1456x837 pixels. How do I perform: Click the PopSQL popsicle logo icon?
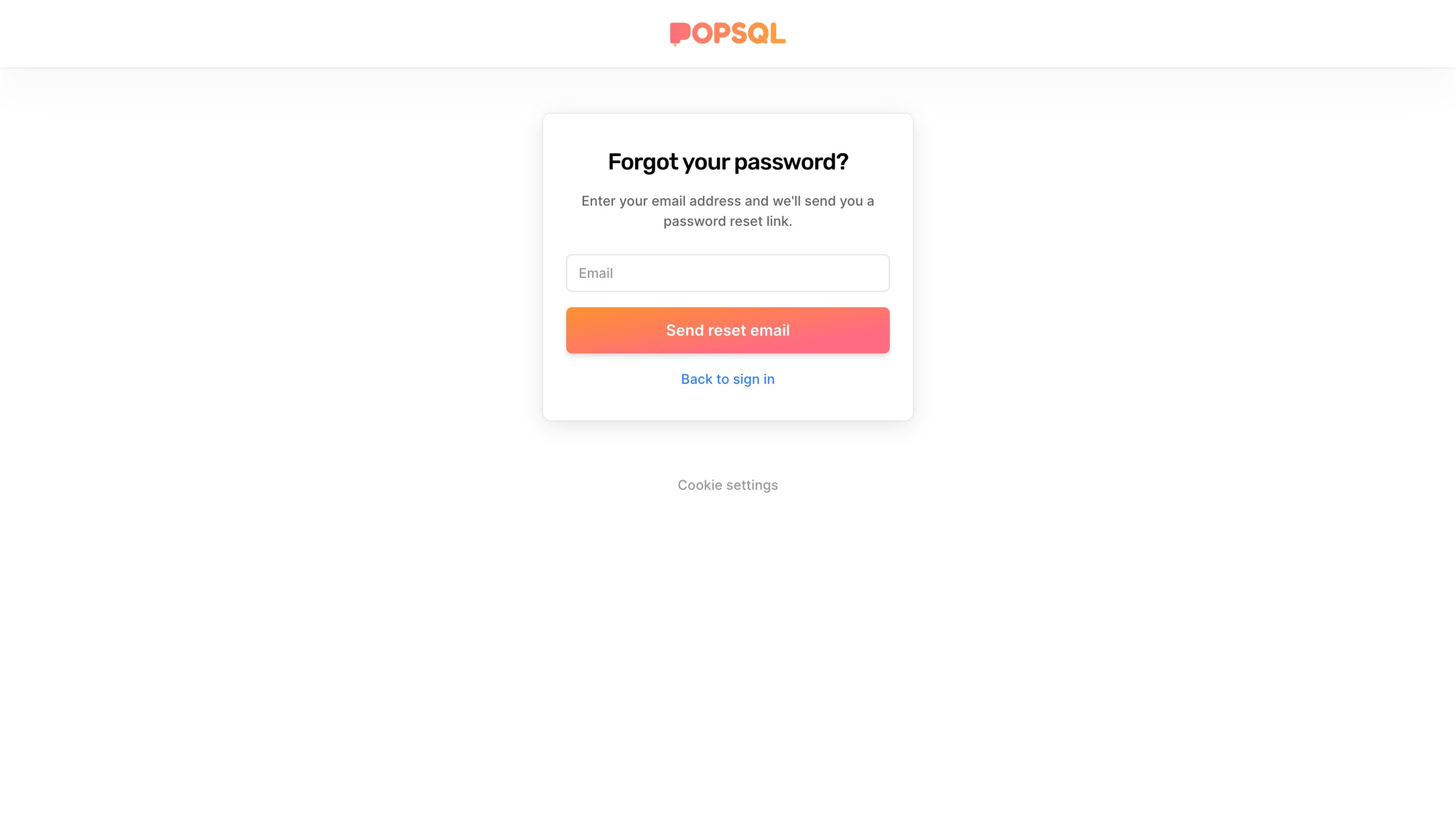[680, 34]
